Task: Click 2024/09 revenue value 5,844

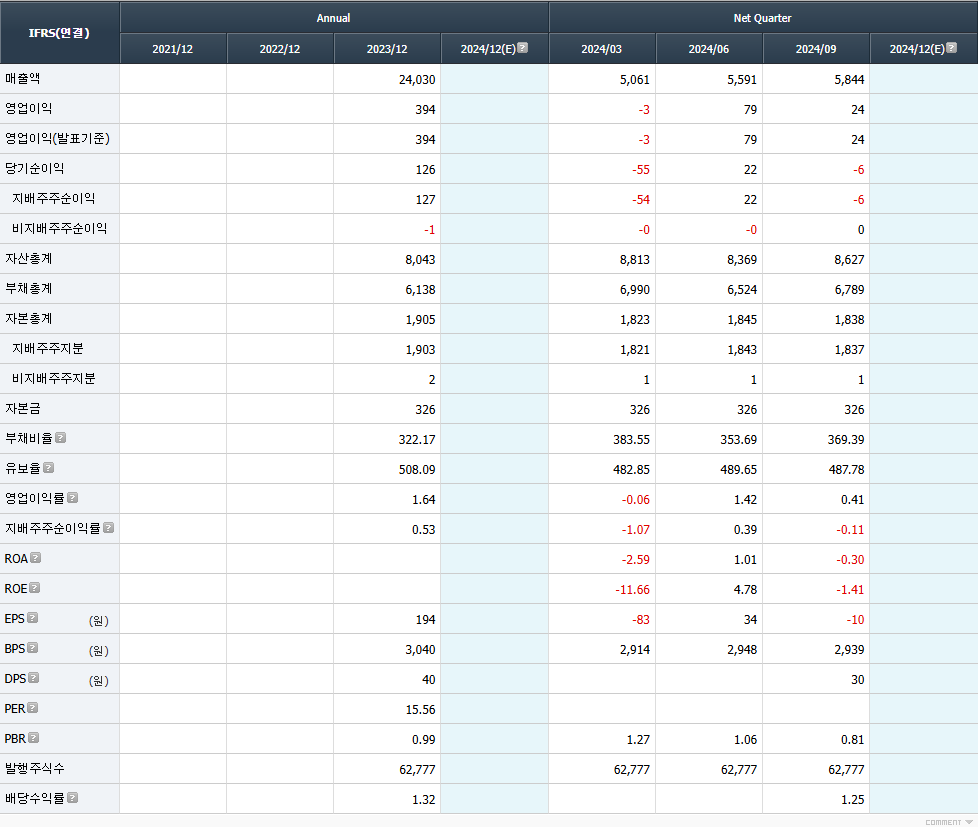Action: [x=849, y=80]
